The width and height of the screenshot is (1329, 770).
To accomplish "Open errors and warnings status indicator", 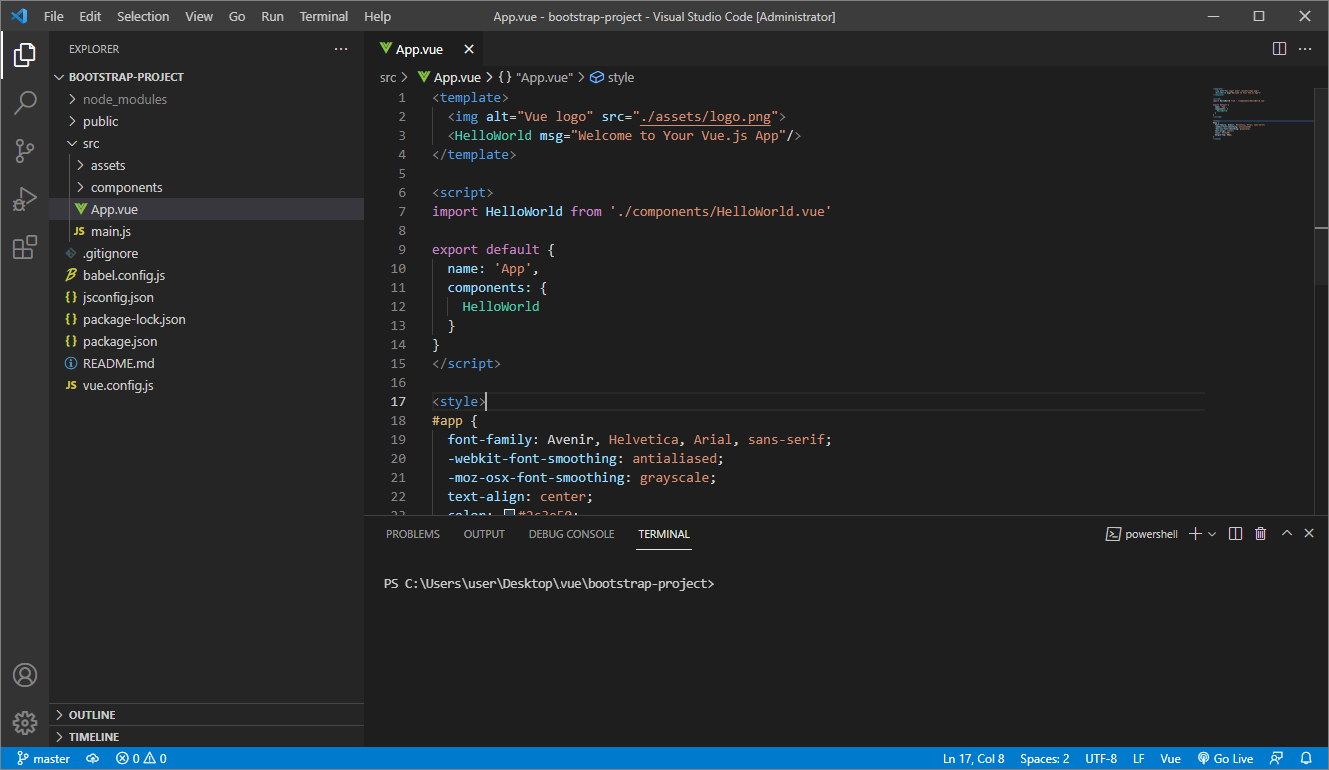I will coord(141,759).
